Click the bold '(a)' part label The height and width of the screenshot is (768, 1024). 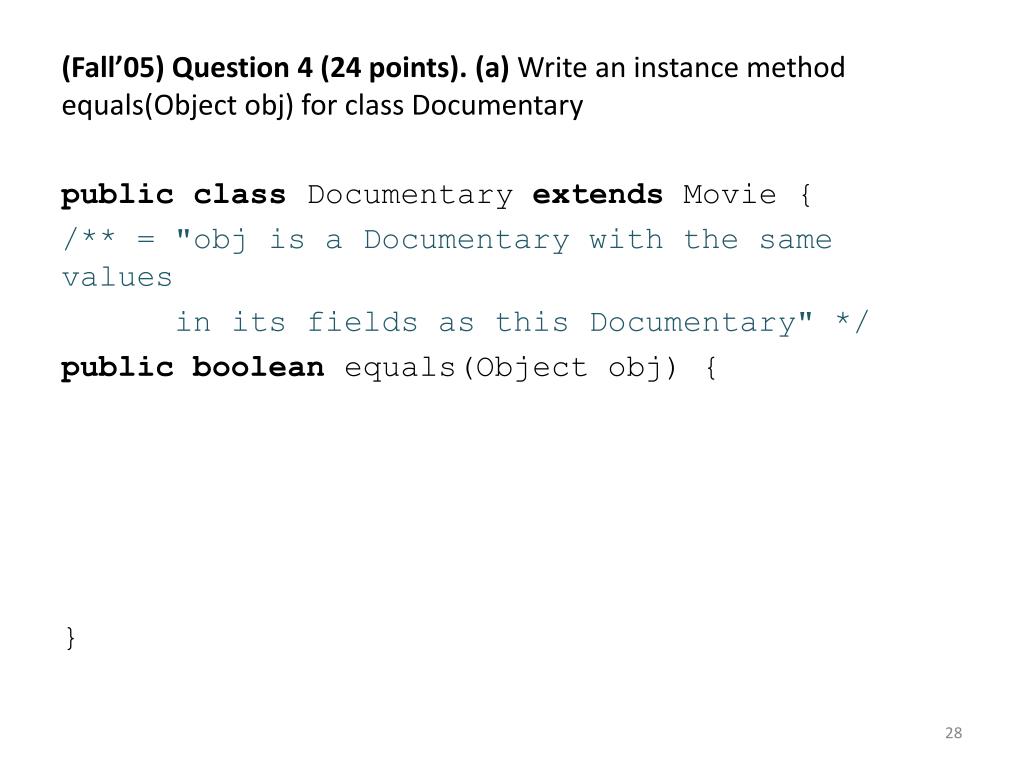click(x=492, y=68)
